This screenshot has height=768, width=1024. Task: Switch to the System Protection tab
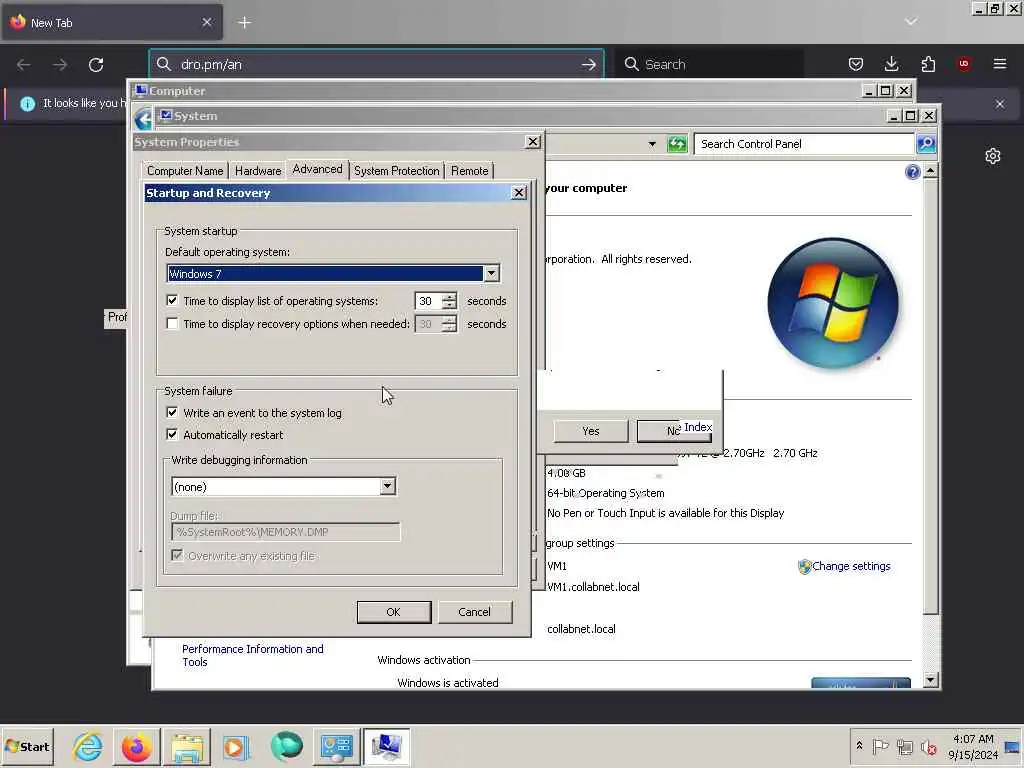(396, 170)
